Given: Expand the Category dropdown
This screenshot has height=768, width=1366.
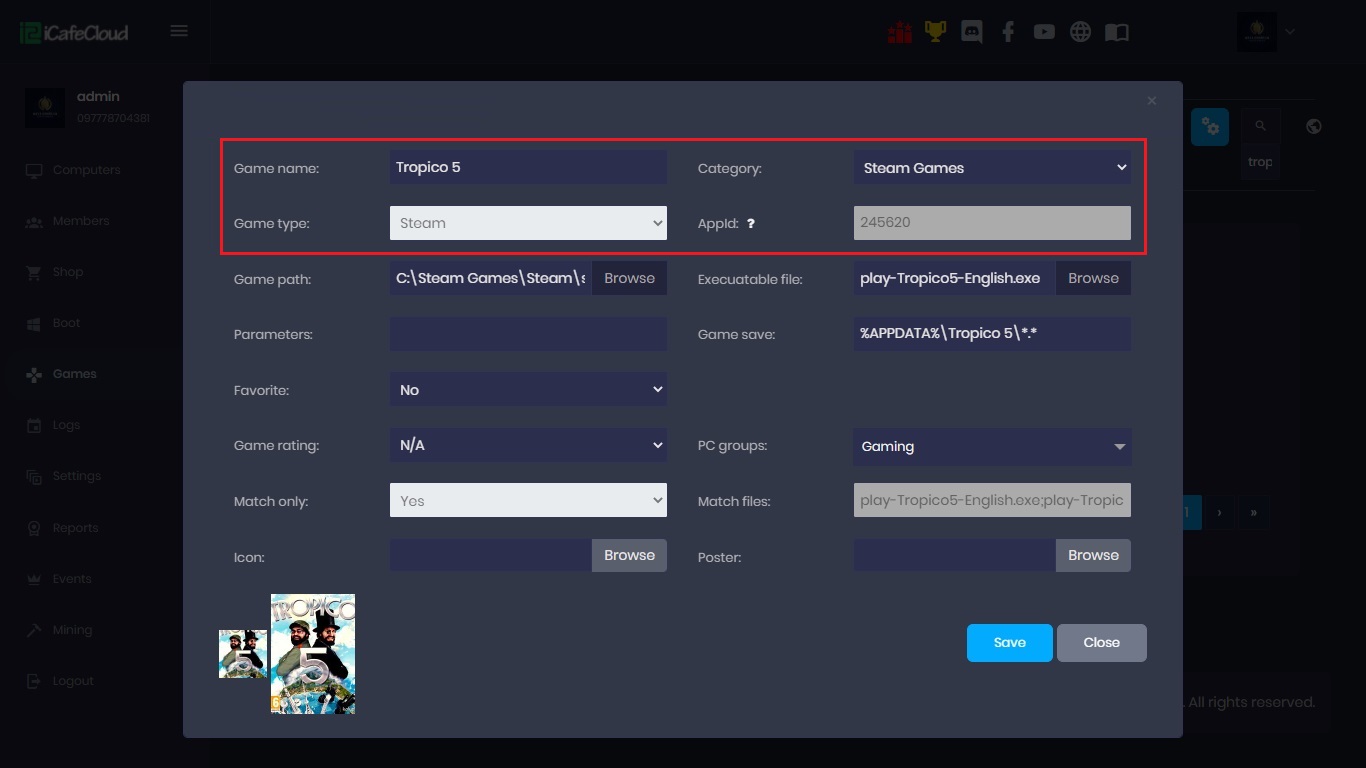Looking at the screenshot, I should pos(991,168).
